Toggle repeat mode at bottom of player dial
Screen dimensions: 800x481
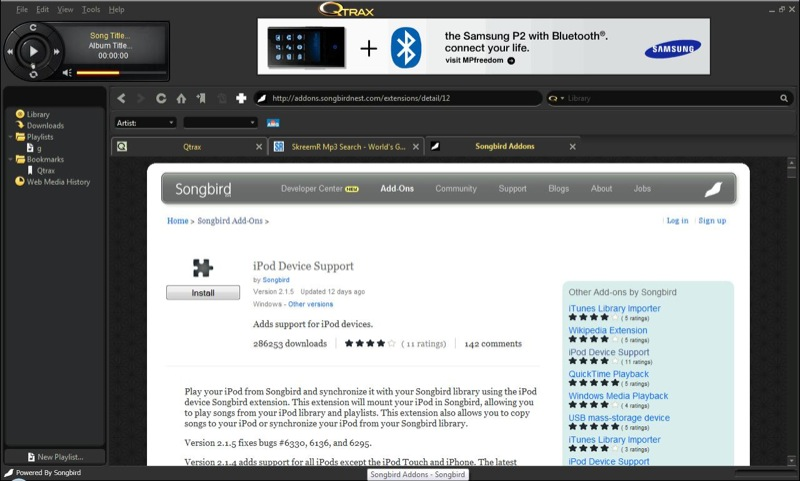33,74
